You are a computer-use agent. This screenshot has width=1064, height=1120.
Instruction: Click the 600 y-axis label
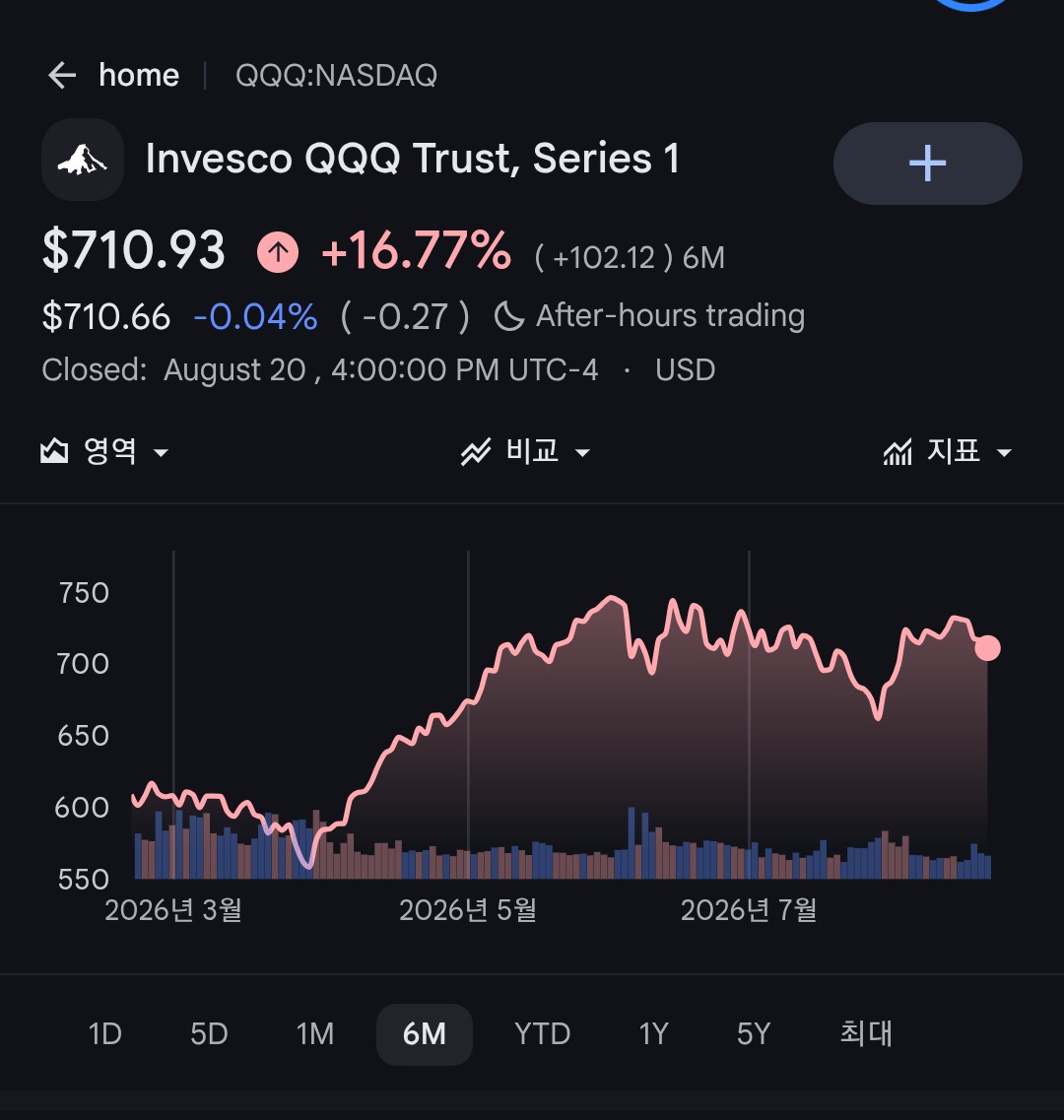[82, 808]
